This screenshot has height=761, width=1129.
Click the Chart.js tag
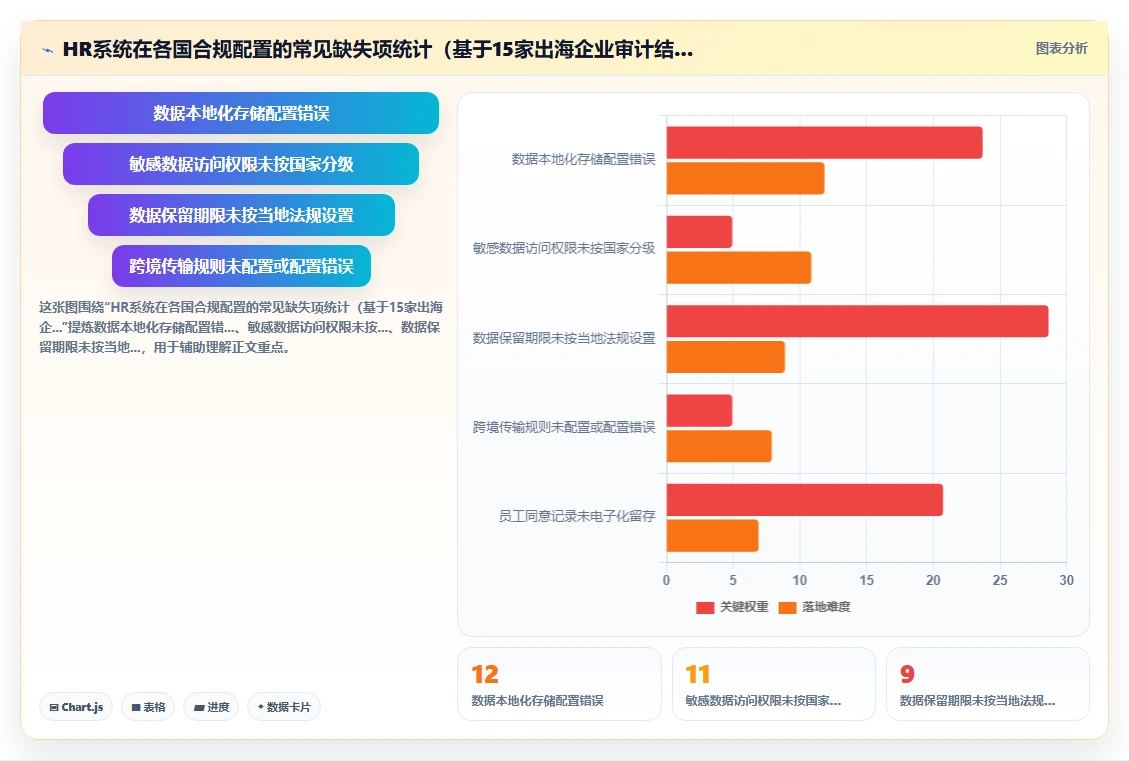76,707
